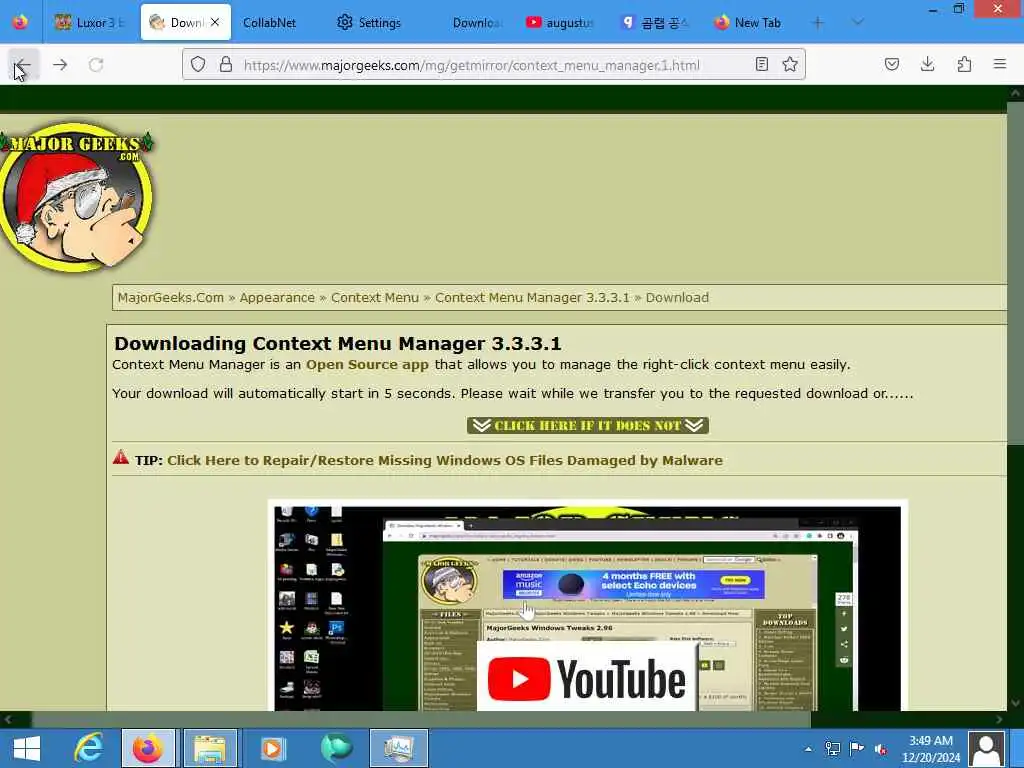Open the Downloads panel arrow icon

(927, 64)
